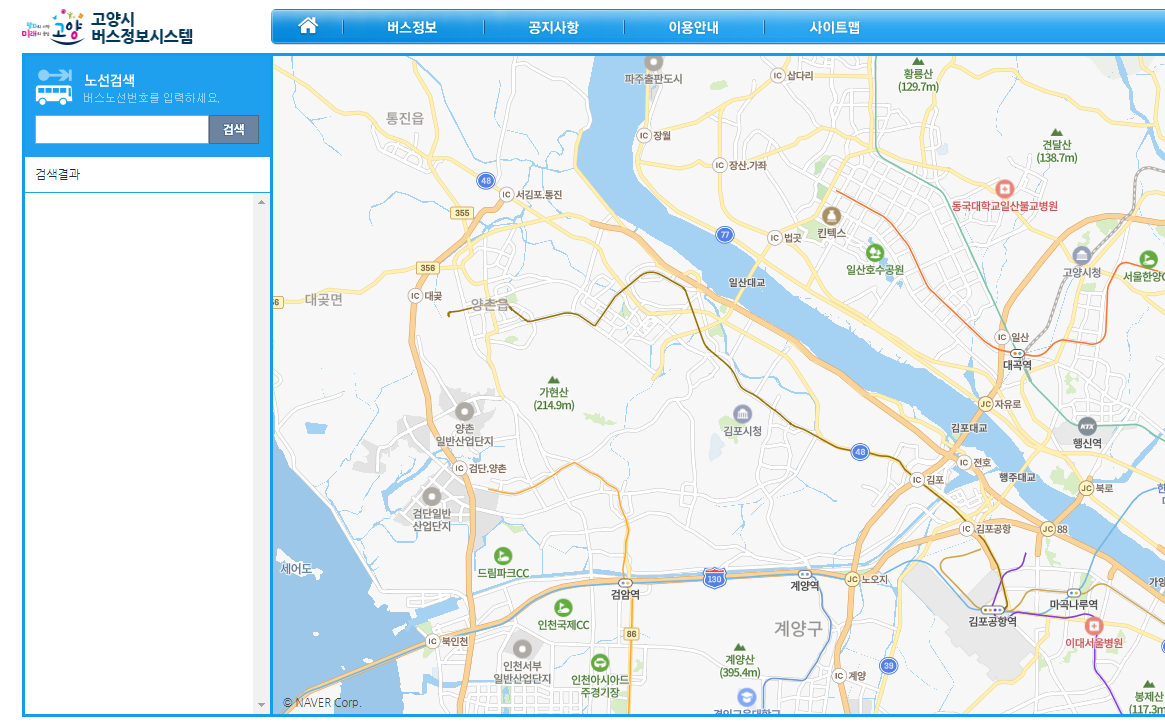Click the 검암역 station icon
Viewport: 1165px width, 727px height.
coord(625,584)
